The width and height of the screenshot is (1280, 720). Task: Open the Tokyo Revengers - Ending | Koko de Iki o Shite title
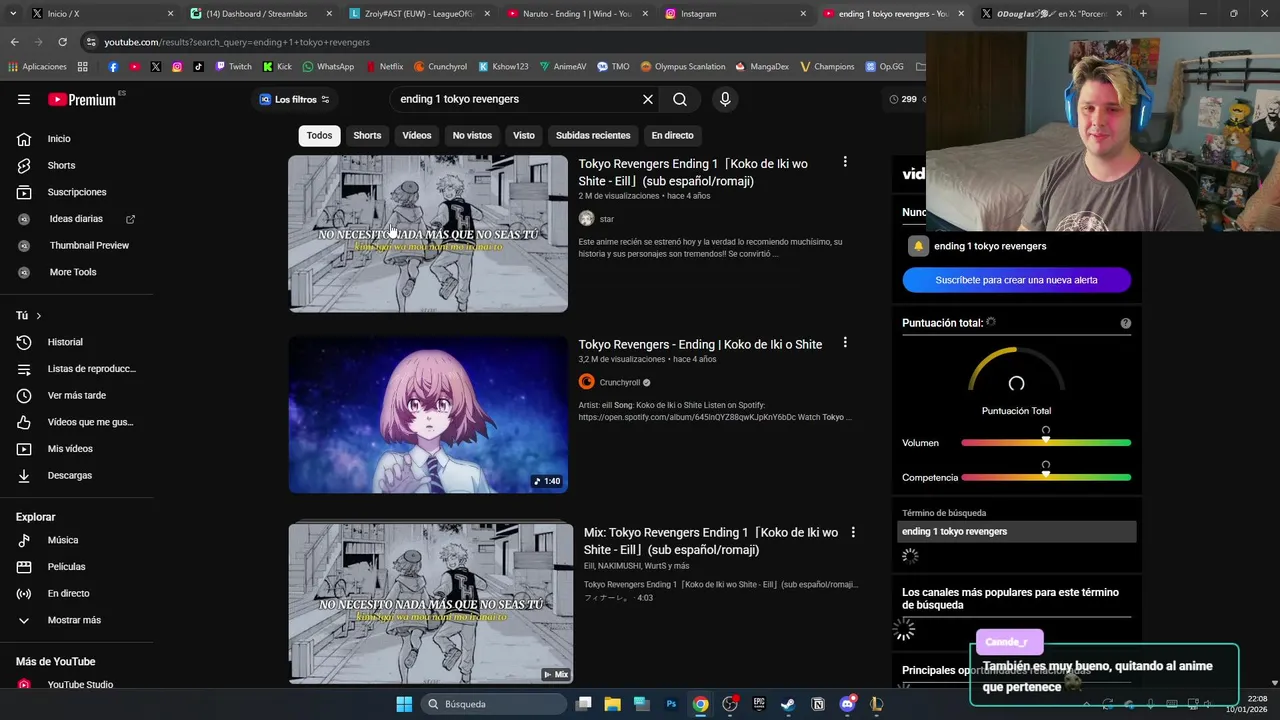[700, 344]
